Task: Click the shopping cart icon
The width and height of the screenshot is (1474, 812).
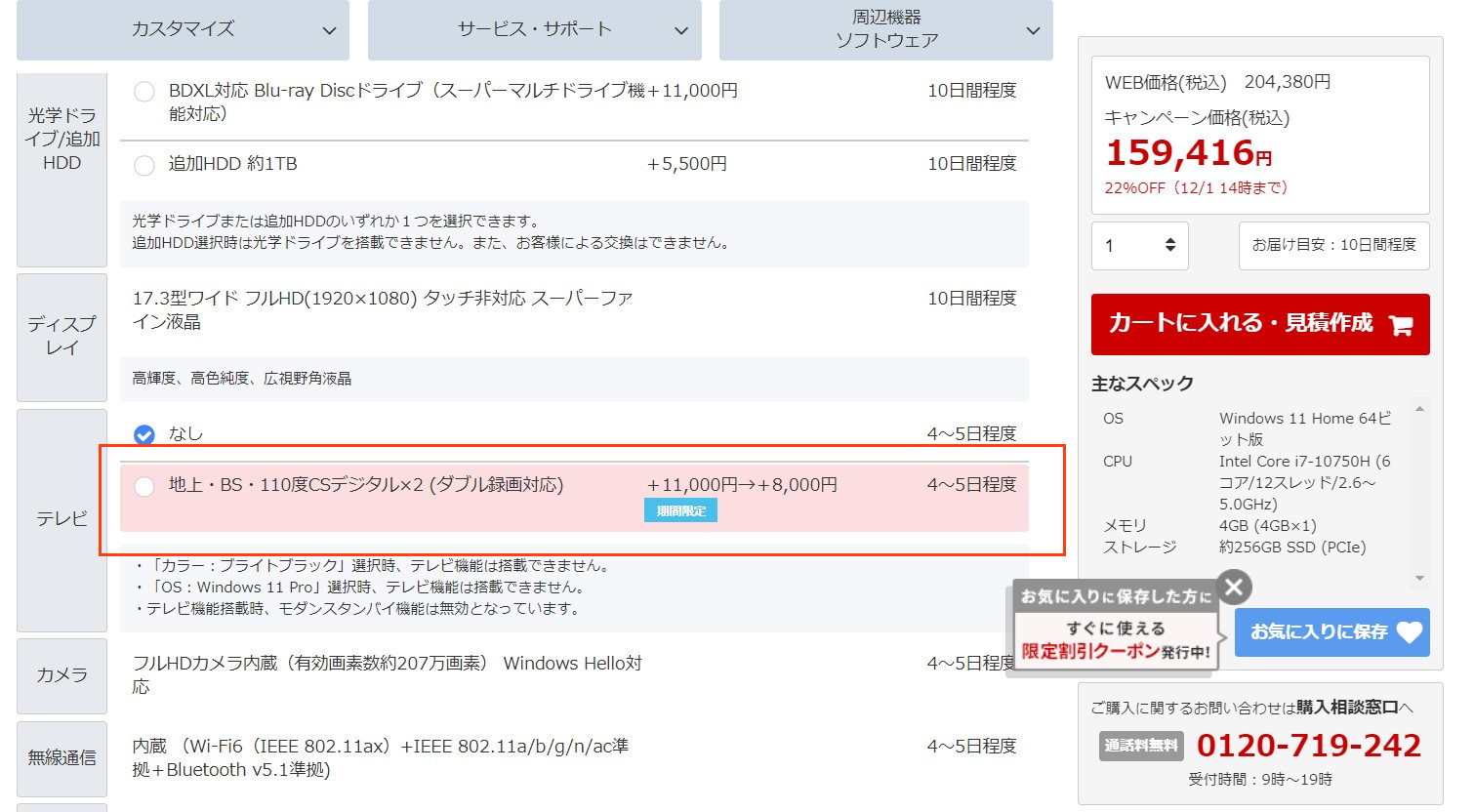Action: click(1401, 325)
